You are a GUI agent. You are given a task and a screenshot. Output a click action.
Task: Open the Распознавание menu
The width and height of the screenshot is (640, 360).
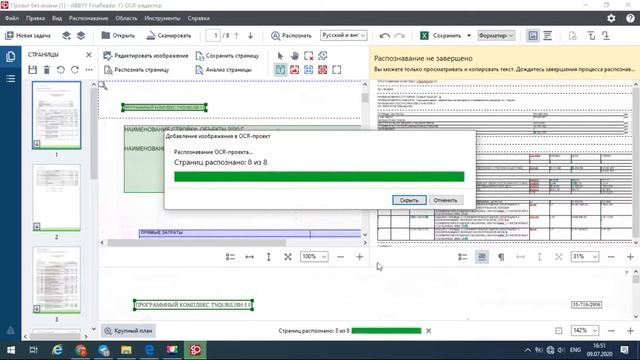tap(89, 18)
